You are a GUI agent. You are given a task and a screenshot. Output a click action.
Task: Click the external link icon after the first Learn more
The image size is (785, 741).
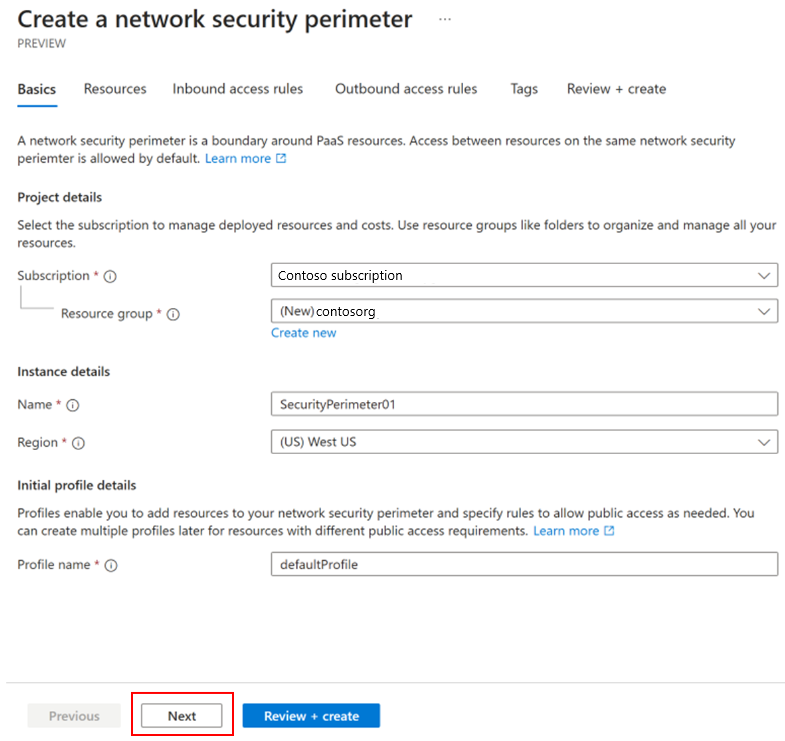(281, 158)
